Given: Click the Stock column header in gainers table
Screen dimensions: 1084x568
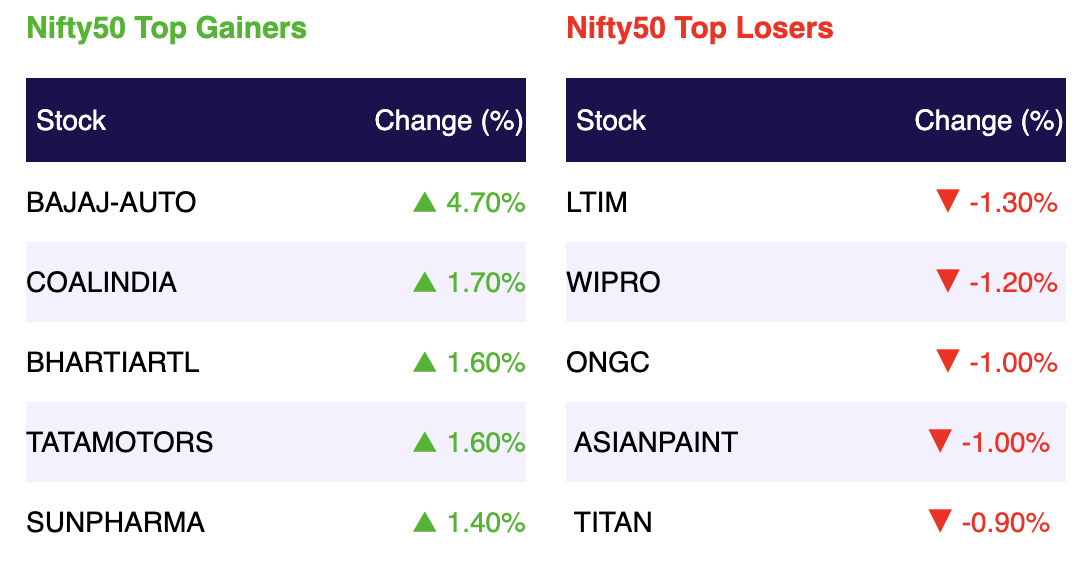Looking at the screenshot, I should coord(71,120).
